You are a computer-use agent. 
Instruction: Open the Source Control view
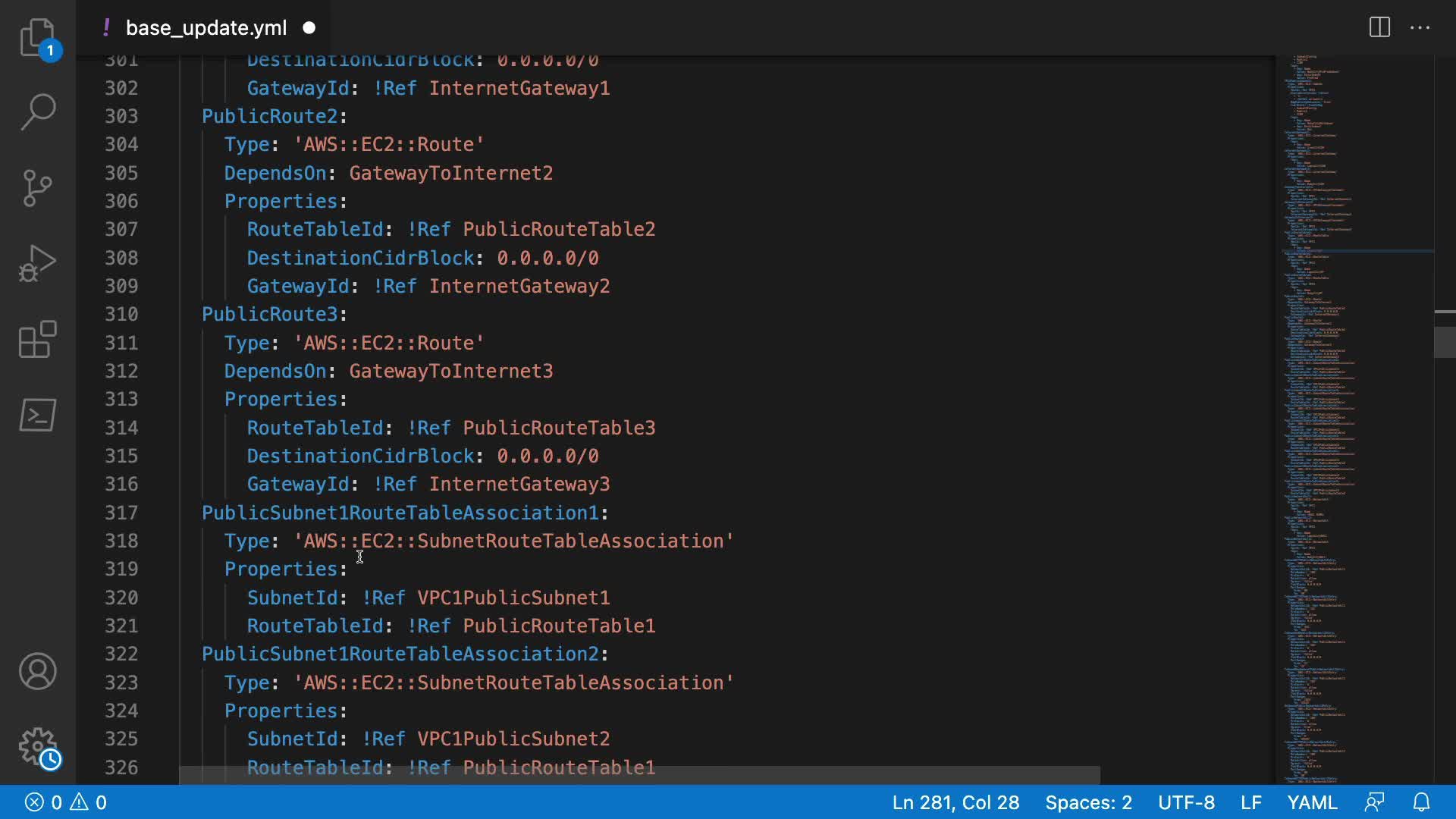[x=37, y=187]
